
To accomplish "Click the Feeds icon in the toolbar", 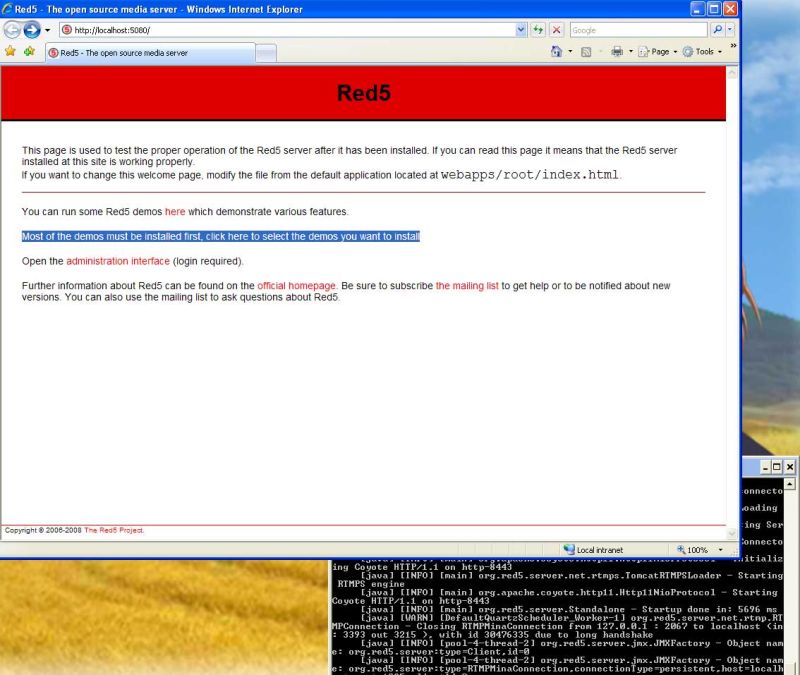I will tap(584, 51).
